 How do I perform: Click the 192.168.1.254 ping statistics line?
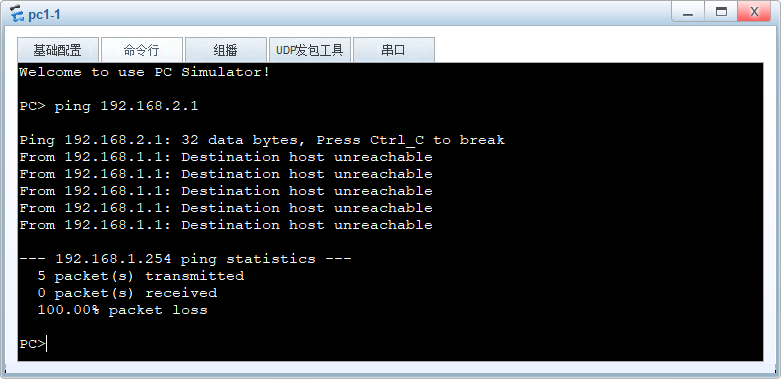pyautogui.click(x=185, y=259)
